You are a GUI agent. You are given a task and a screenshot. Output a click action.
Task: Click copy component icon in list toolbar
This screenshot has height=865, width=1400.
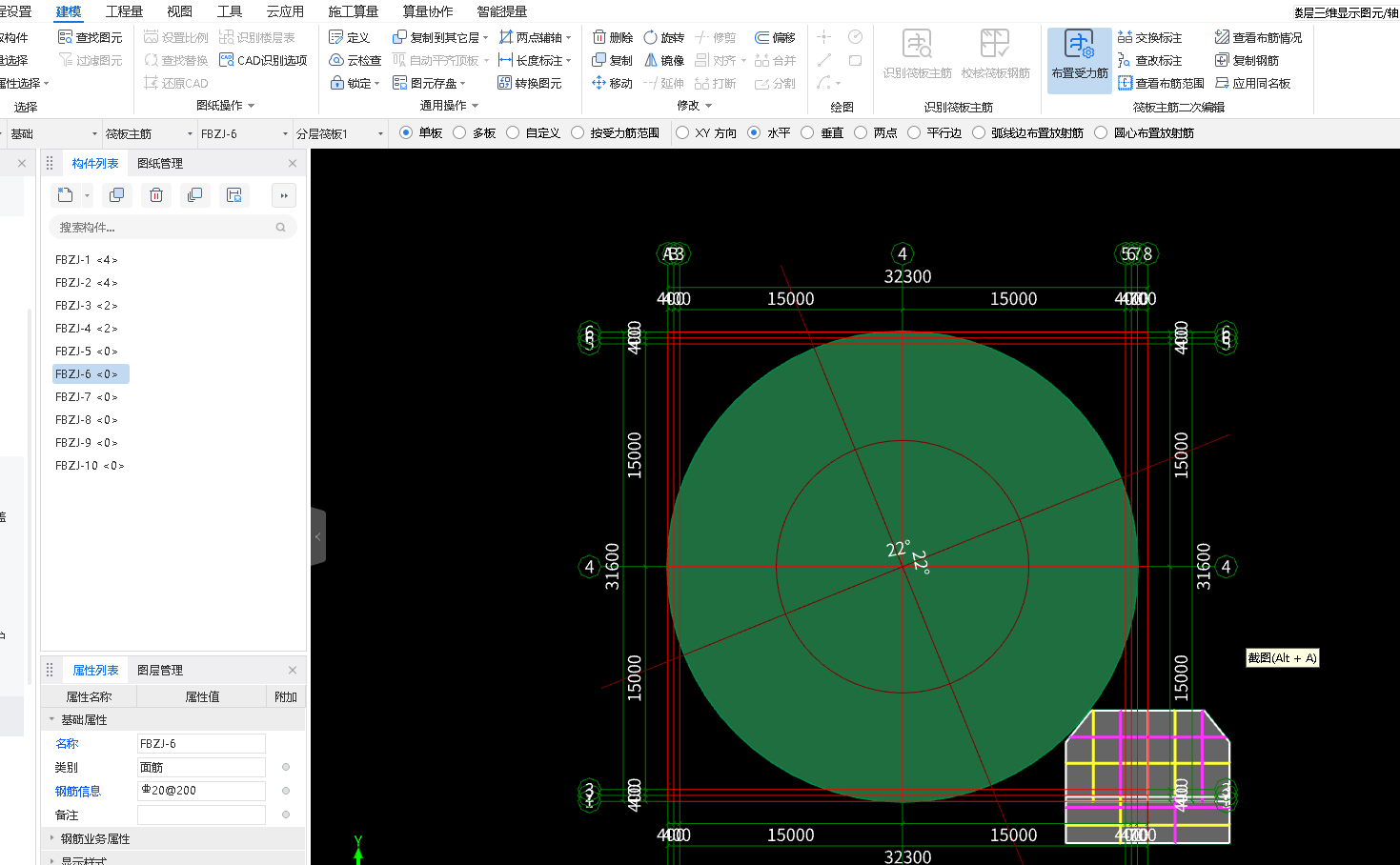117,195
